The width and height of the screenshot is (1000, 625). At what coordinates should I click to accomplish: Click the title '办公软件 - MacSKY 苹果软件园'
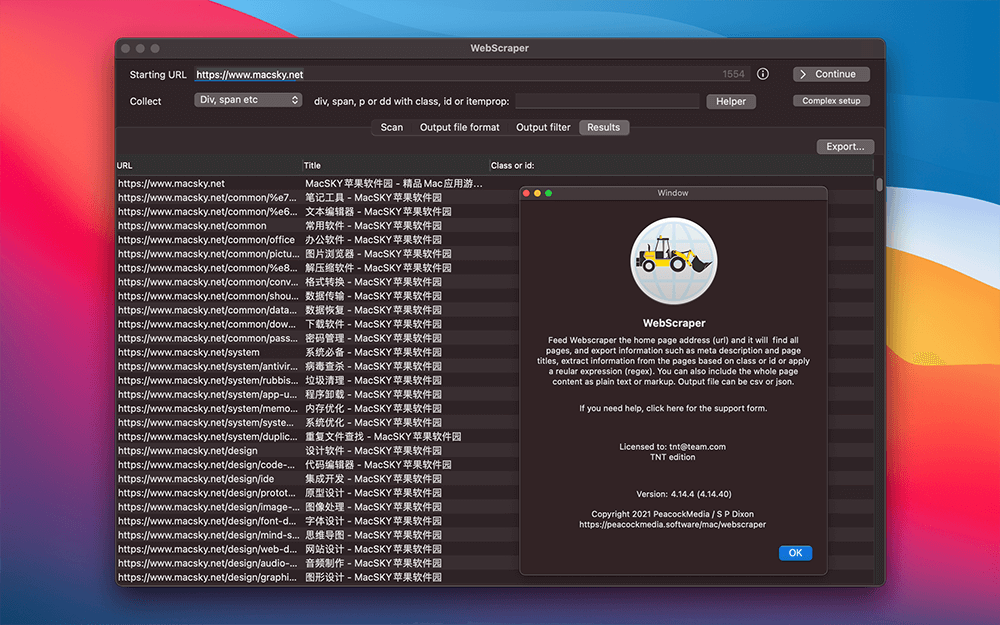(373, 240)
